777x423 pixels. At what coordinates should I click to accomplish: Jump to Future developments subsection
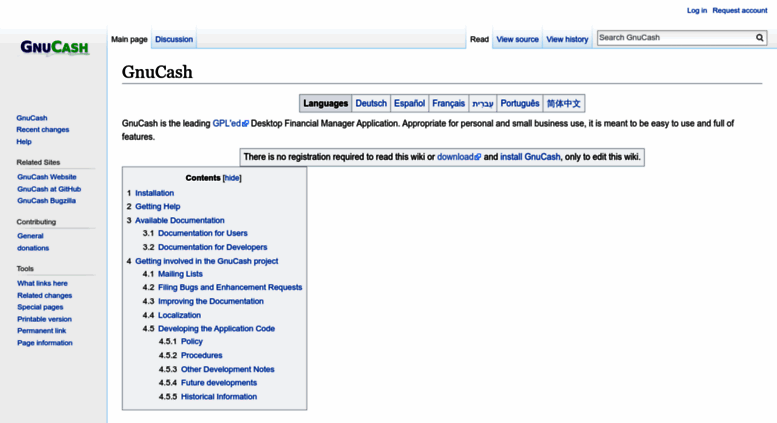click(x=219, y=382)
